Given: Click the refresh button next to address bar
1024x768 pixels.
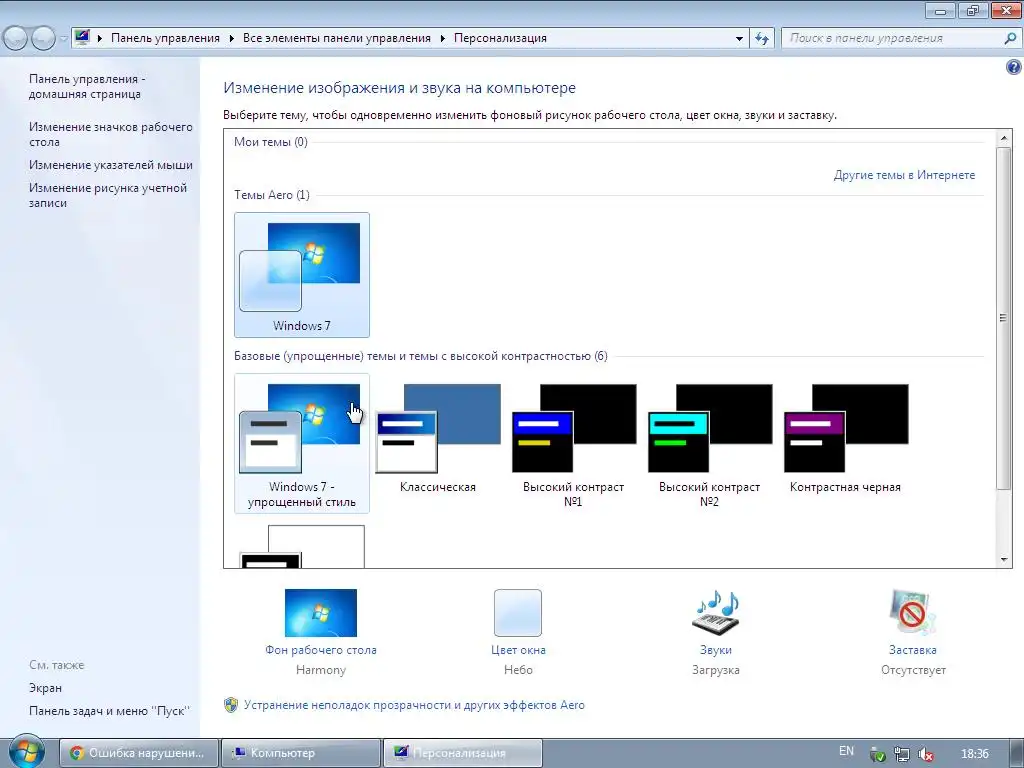Looking at the screenshot, I should (762, 39).
